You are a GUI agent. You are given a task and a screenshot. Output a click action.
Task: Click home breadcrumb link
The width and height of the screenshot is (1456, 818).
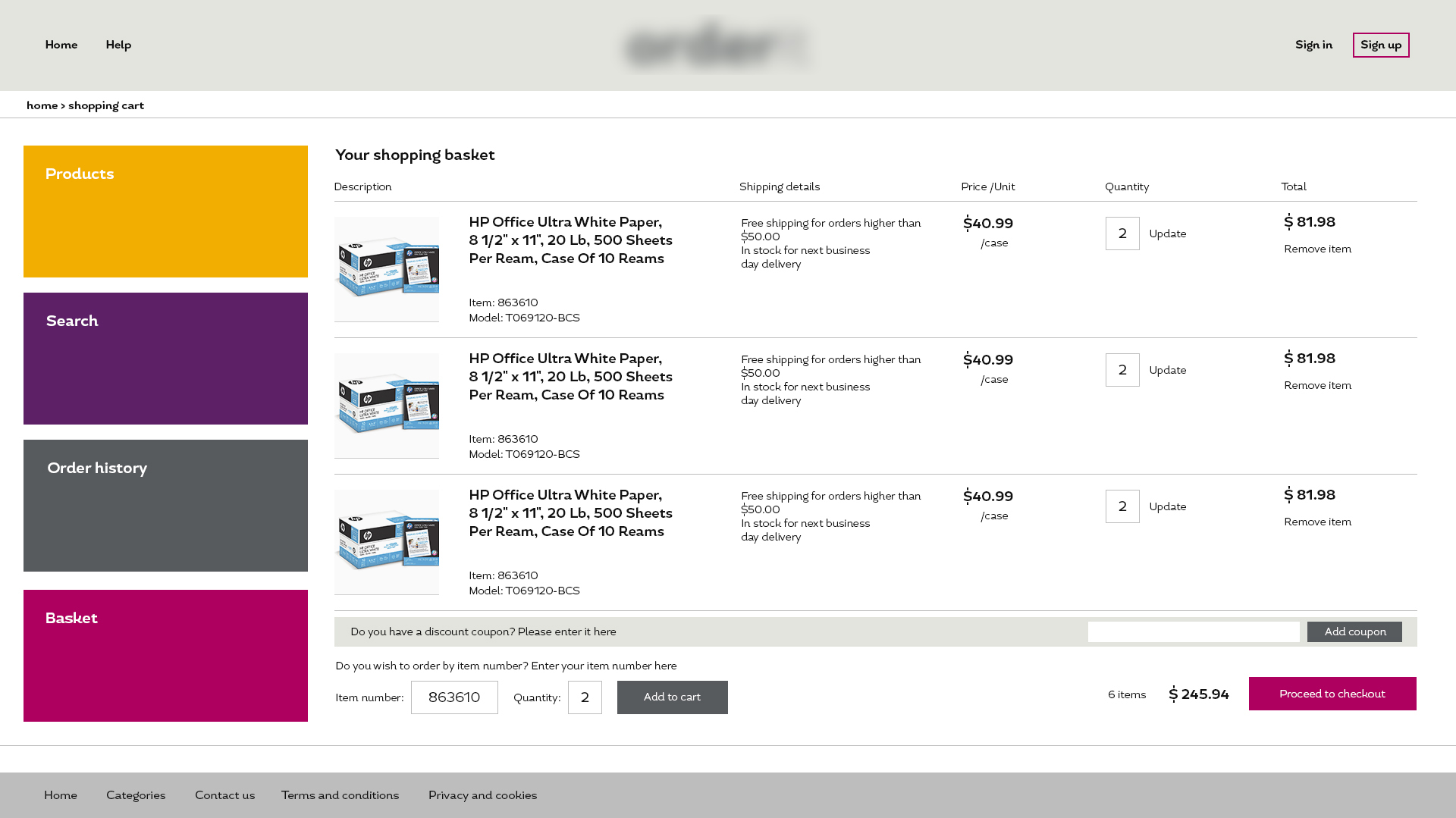(42, 106)
